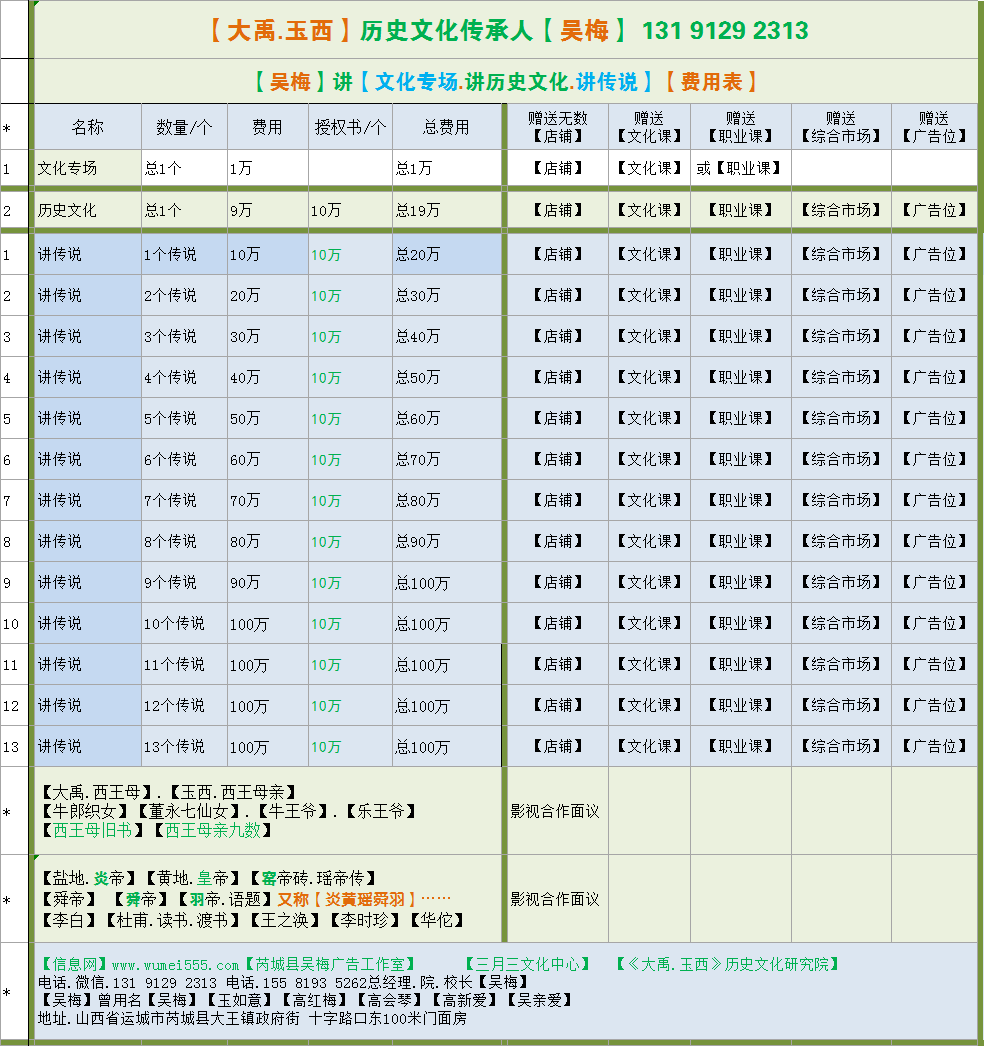Image resolution: width=984 pixels, height=1047 pixels.
Task: Select the 赠送【职业课】 header cell
Action: (x=741, y=127)
